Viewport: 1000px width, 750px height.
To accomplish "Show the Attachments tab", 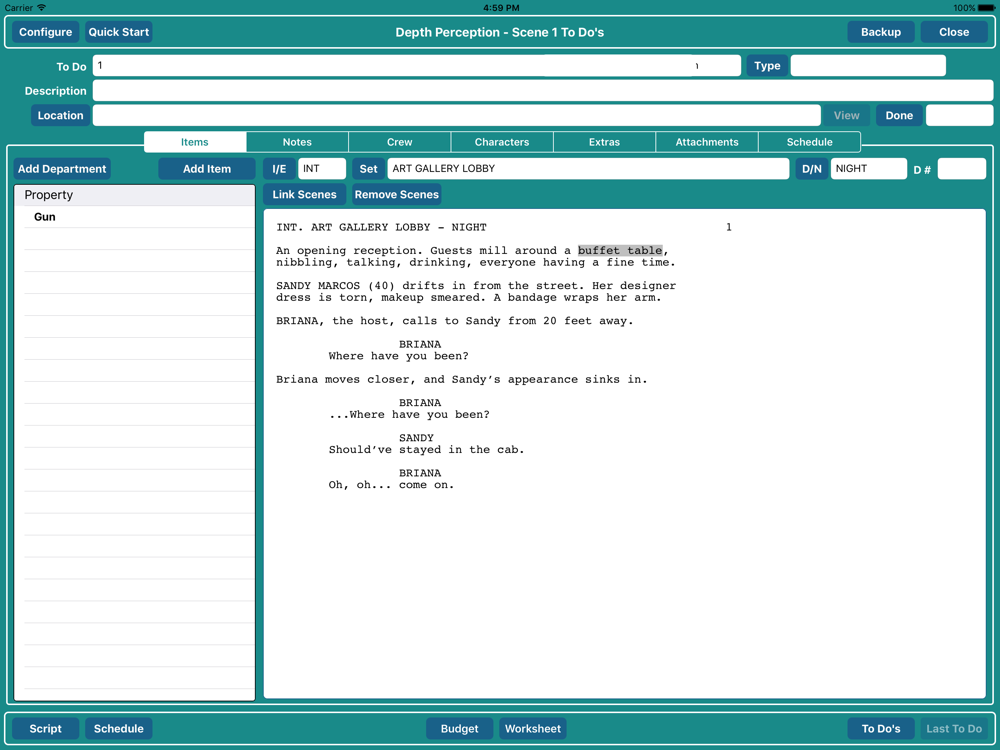I will pyautogui.click(x=707, y=142).
